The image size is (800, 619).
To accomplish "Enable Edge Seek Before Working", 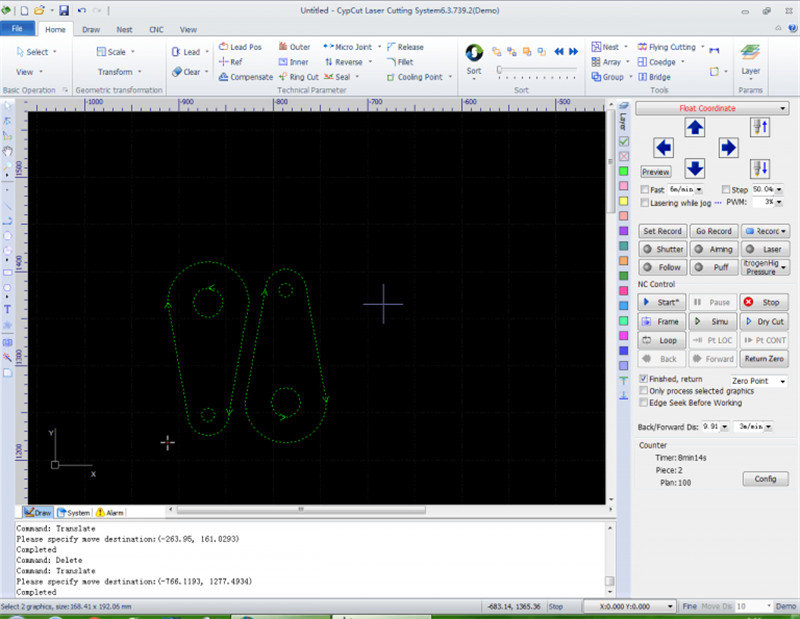I will pos(643,402).
